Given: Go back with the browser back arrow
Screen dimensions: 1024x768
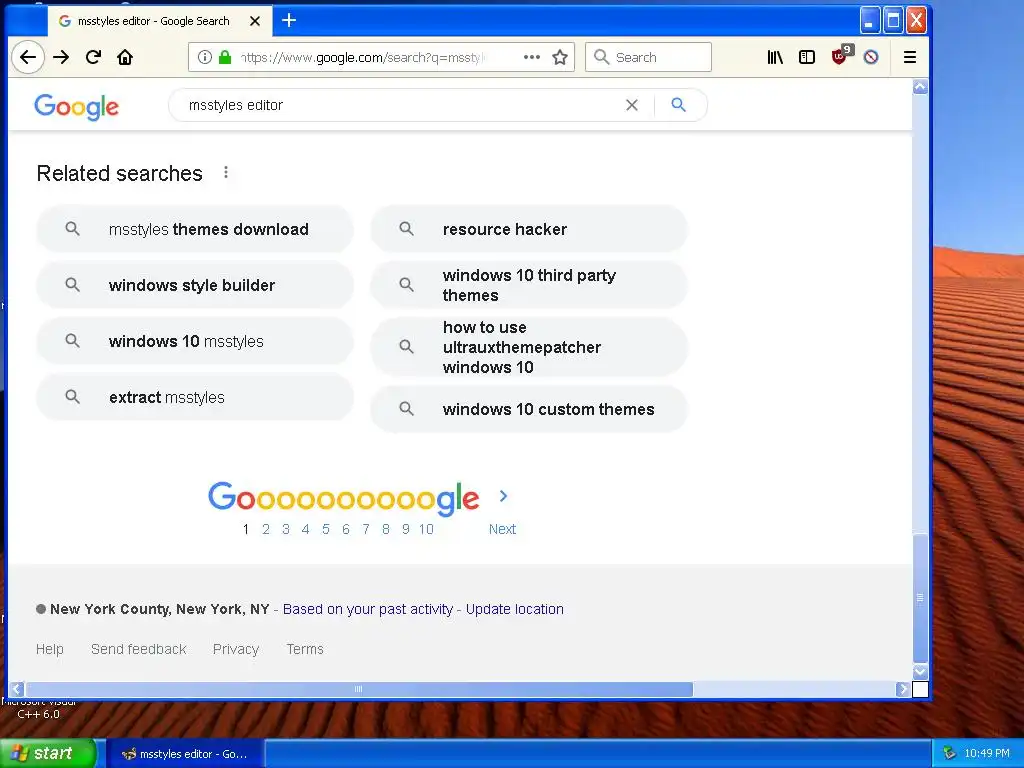Looking at the screenshot, I should point(27,57).
